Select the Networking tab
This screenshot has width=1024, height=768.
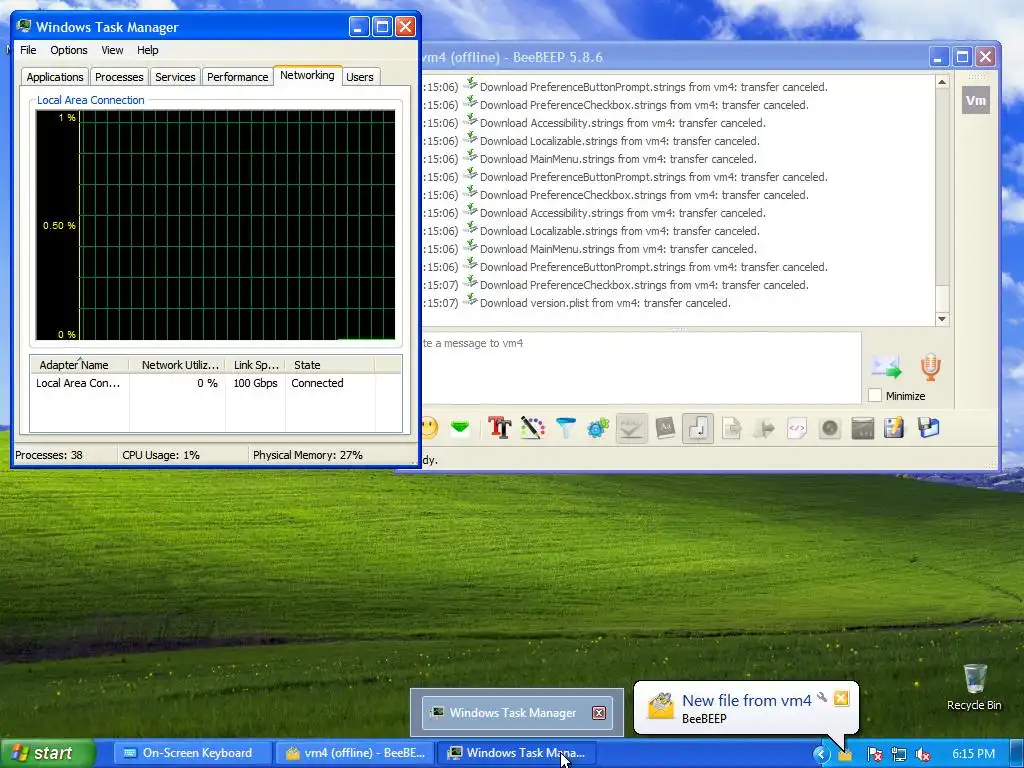point(307,75)
